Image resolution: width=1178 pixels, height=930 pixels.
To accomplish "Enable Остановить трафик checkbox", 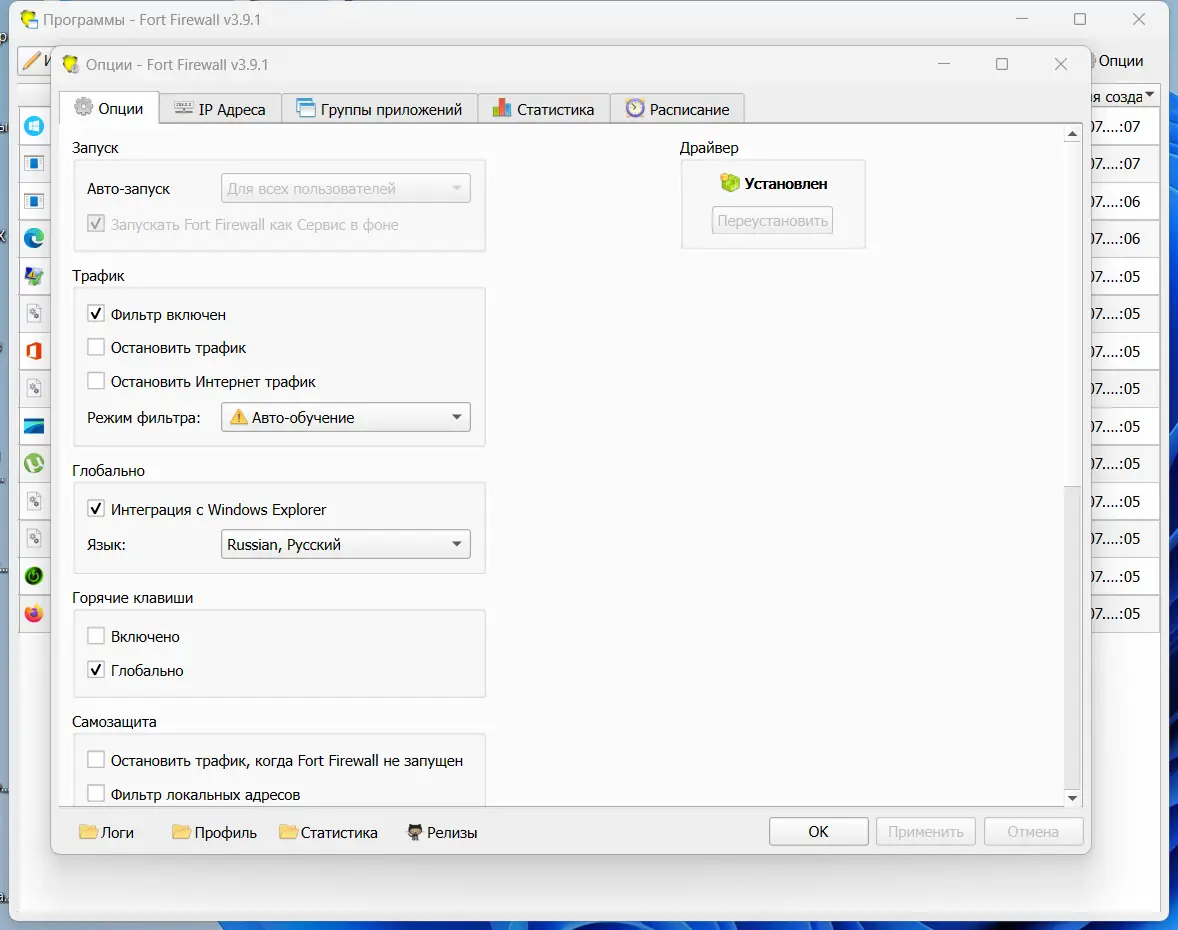I will tap(95, 347).
